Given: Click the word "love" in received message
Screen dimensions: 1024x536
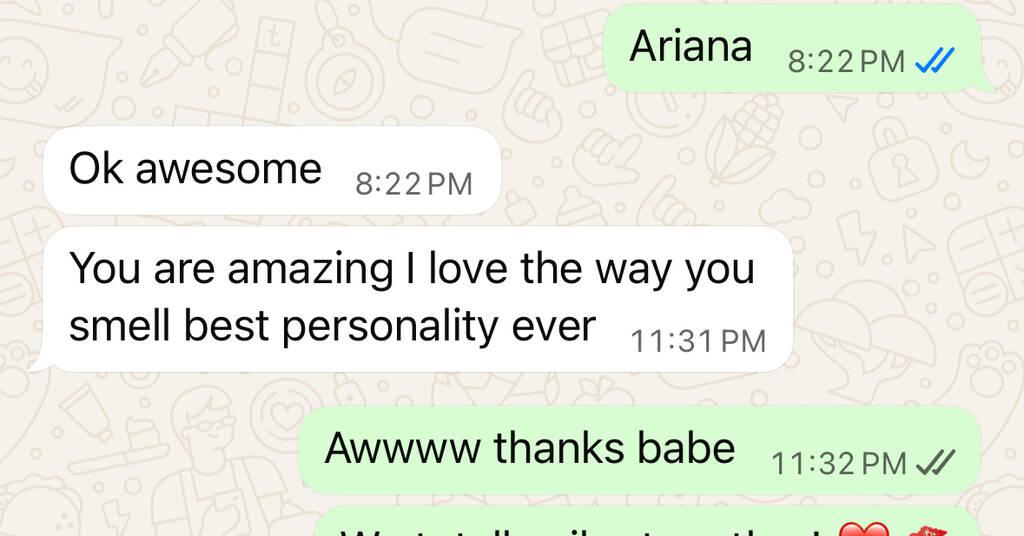Looking at the screenshot, I should coord(468,268).
